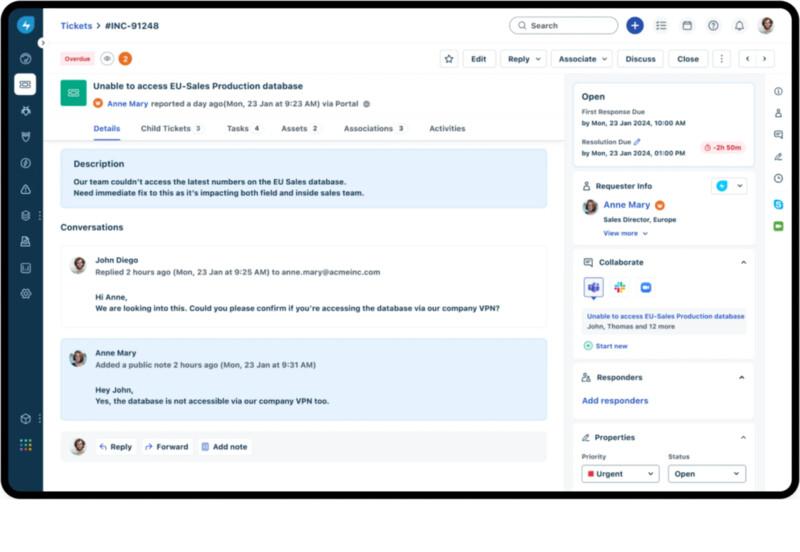The image size is (800, 552).
Task: Open the help question mark icon
Action: pyautogui.click(x=713, y=26)
